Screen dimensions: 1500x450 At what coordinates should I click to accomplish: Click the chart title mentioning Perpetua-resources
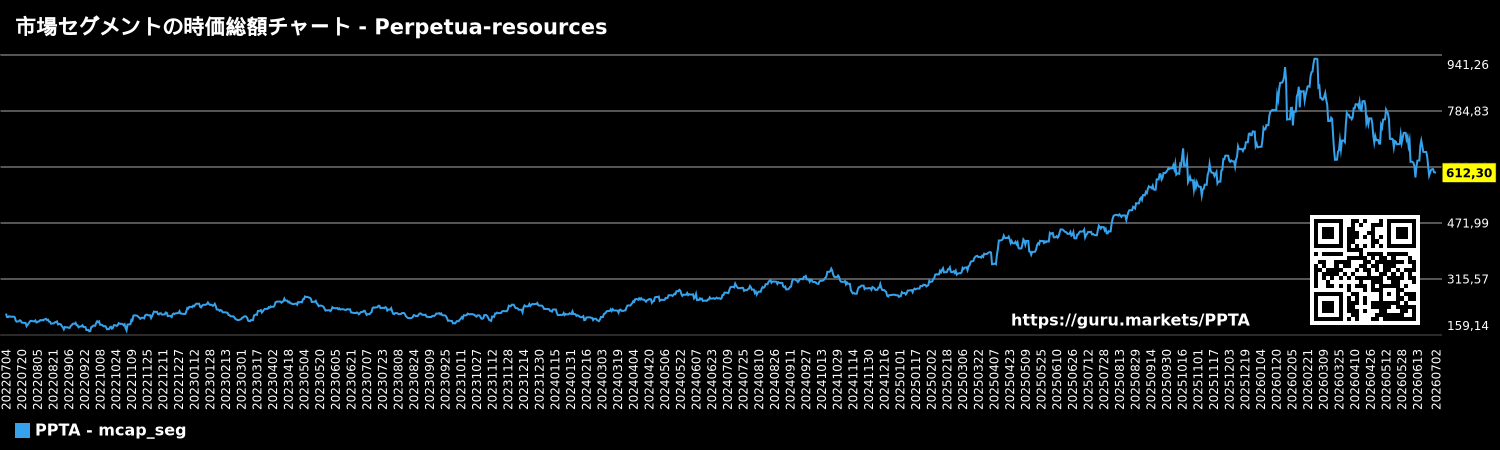311,27
